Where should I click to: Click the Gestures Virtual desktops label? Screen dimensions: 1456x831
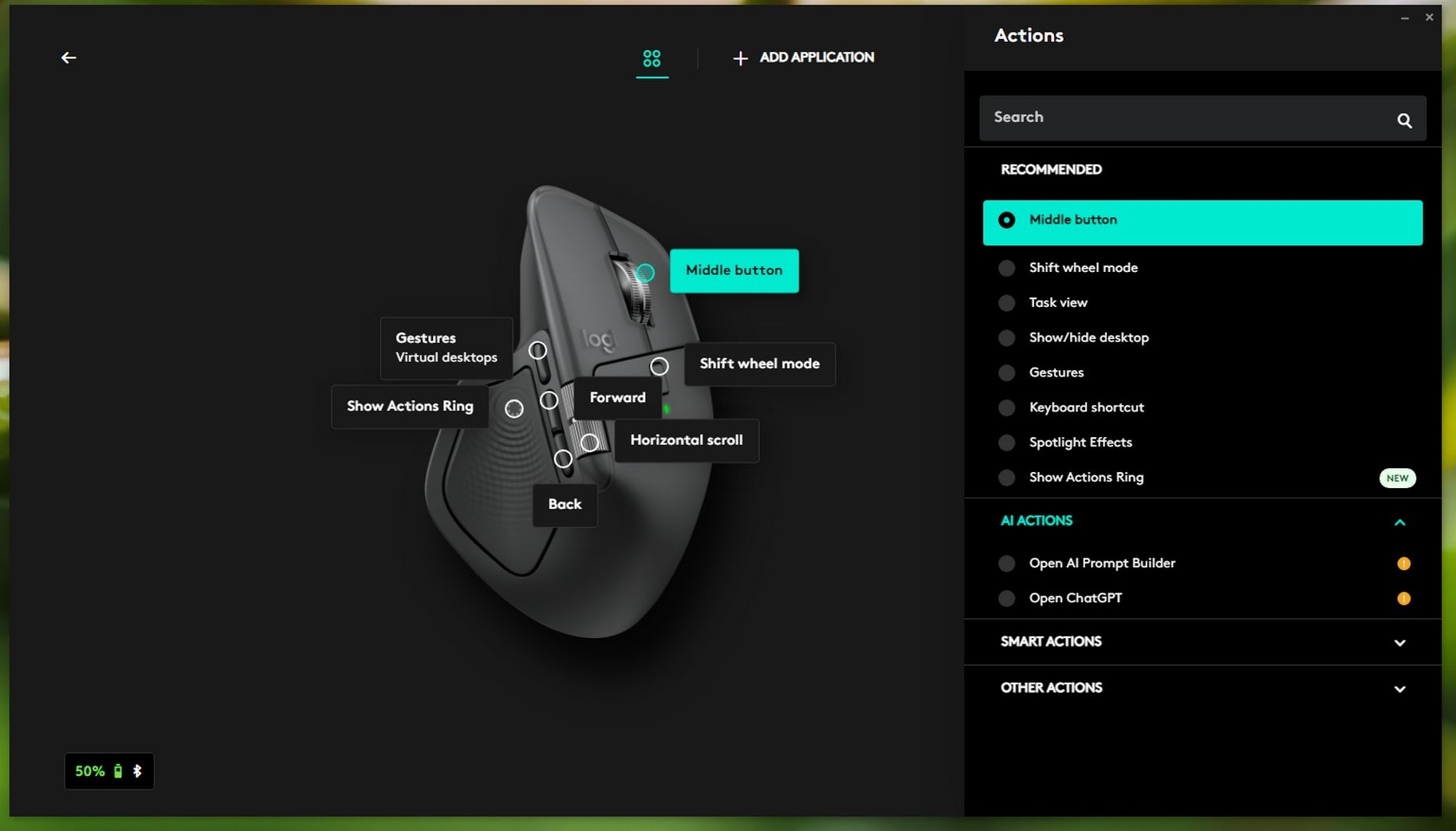point(446,348)
